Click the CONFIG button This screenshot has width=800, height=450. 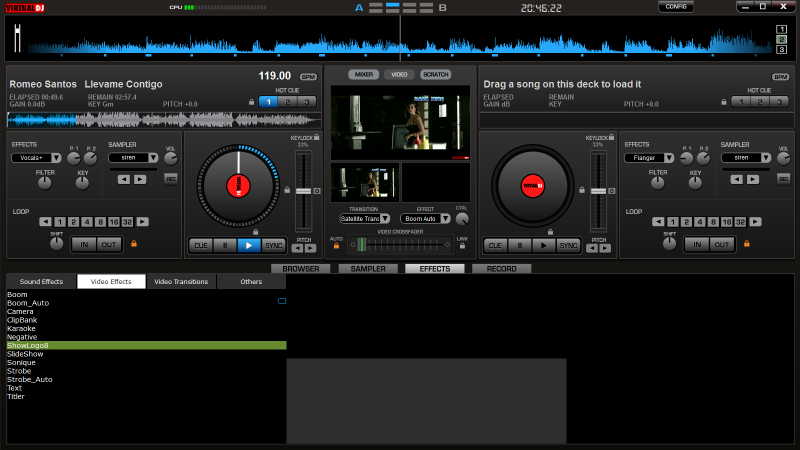[x=676, y=7]
